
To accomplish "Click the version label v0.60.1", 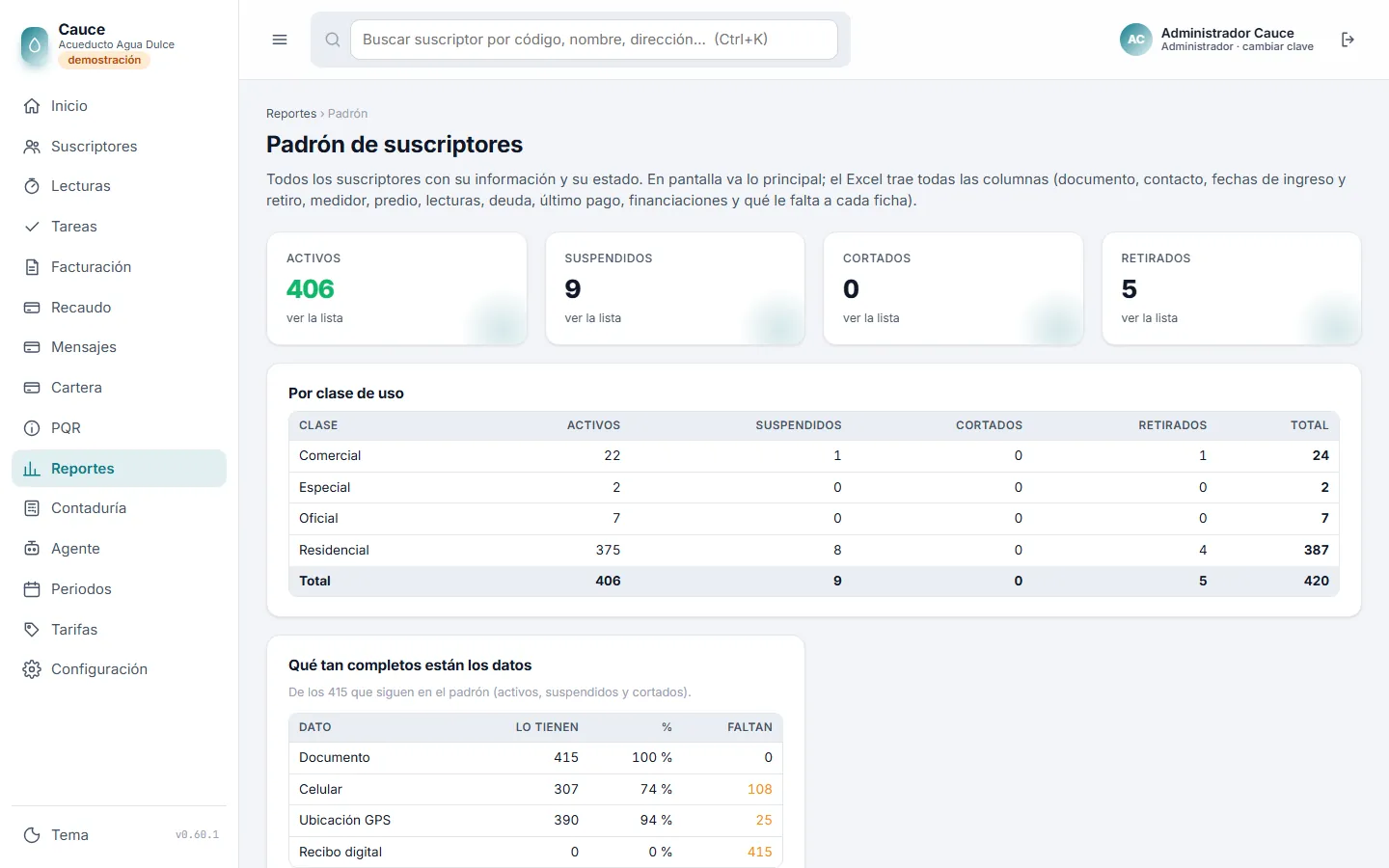I will (197, 835).
